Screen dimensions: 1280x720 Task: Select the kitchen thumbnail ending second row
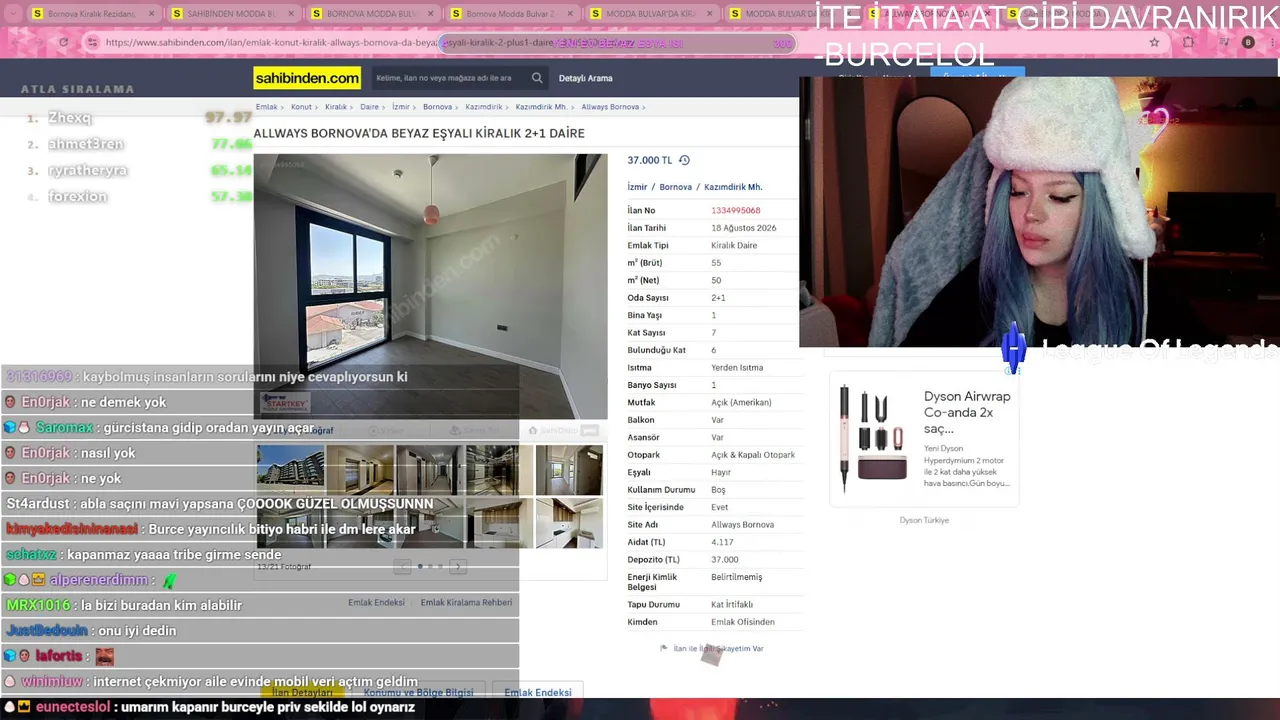click(x=569, y=523)
